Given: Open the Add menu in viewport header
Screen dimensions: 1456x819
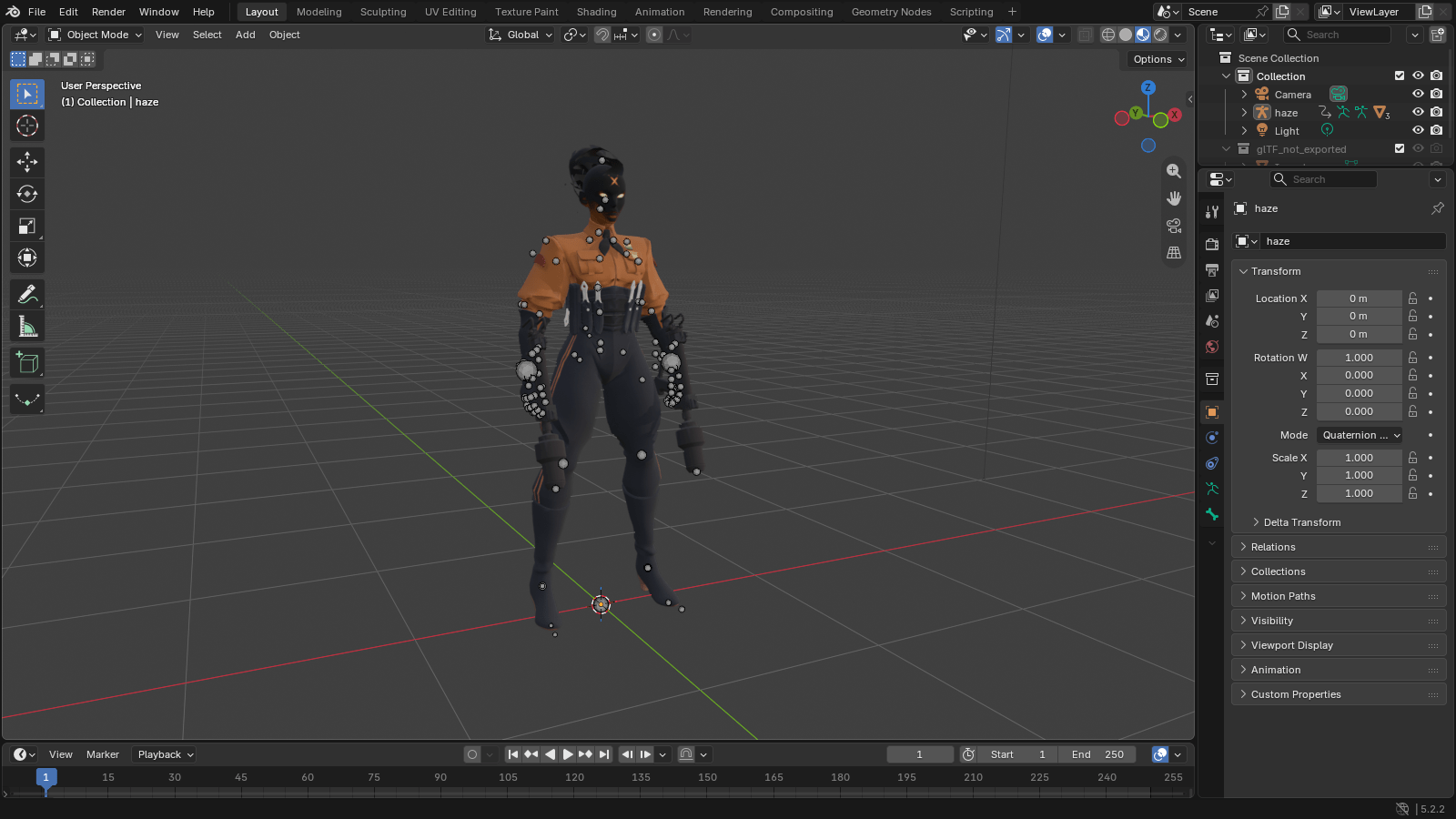Looking at the screenshot, I should (245, 35).
